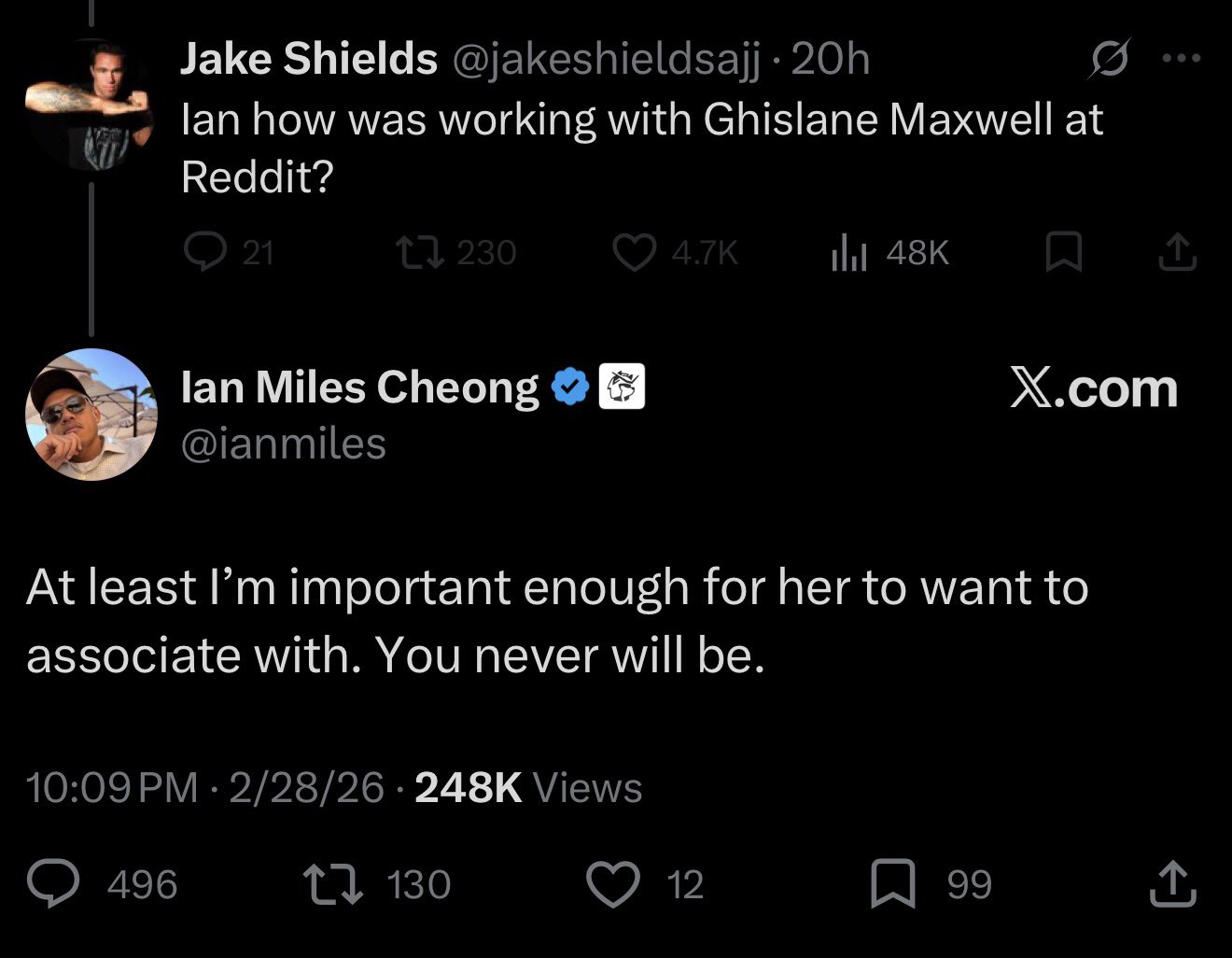The width and height of the screenshot is (1232, 958).
Task: Open Ian Miles Cheong's profile picture
Action: click(91, 415)
